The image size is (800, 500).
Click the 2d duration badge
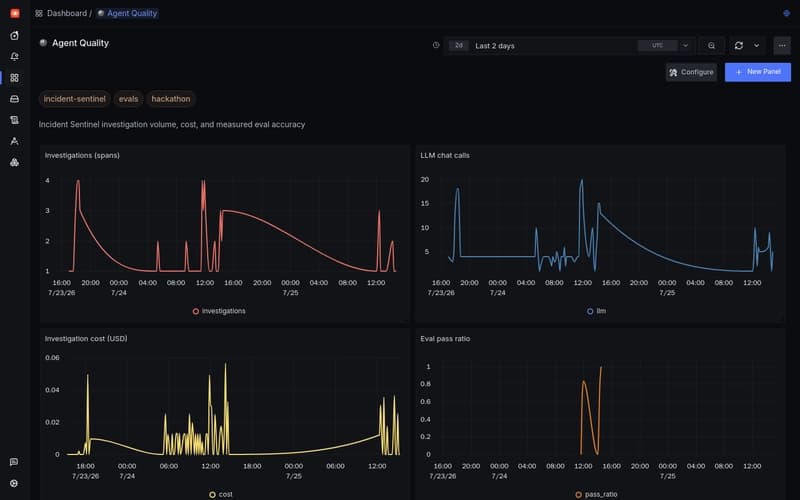pos(459,45)
